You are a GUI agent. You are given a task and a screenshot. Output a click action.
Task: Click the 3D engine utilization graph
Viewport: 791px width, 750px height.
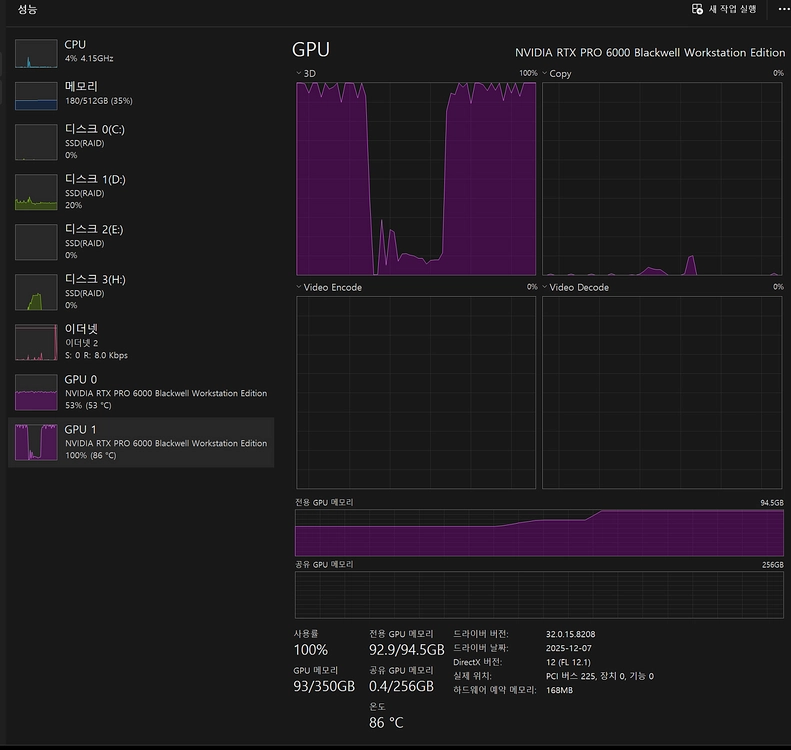point(416,179)
